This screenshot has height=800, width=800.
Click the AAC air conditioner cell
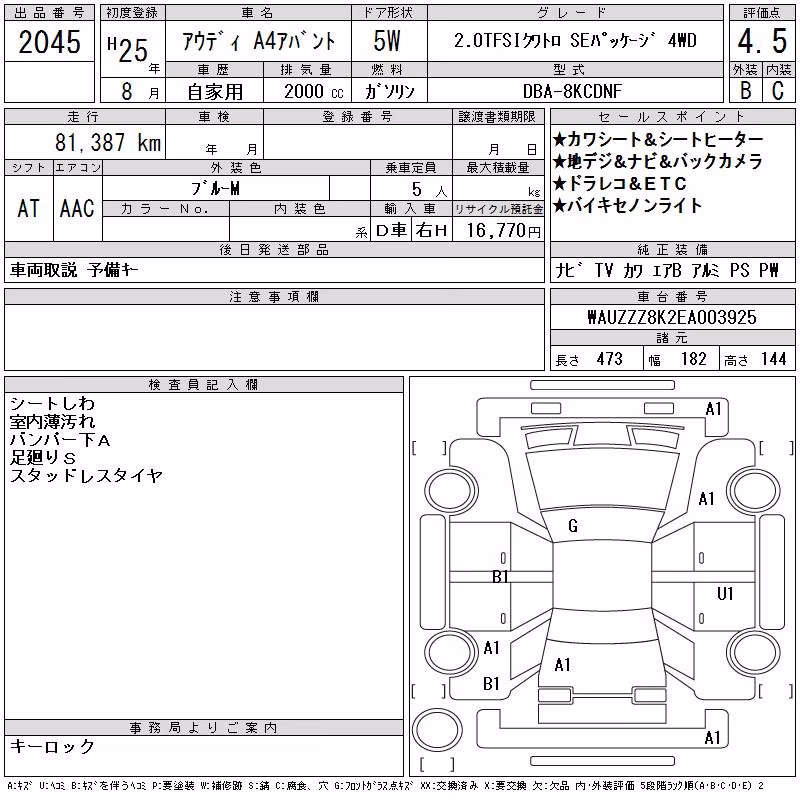[x=78, y=208]
